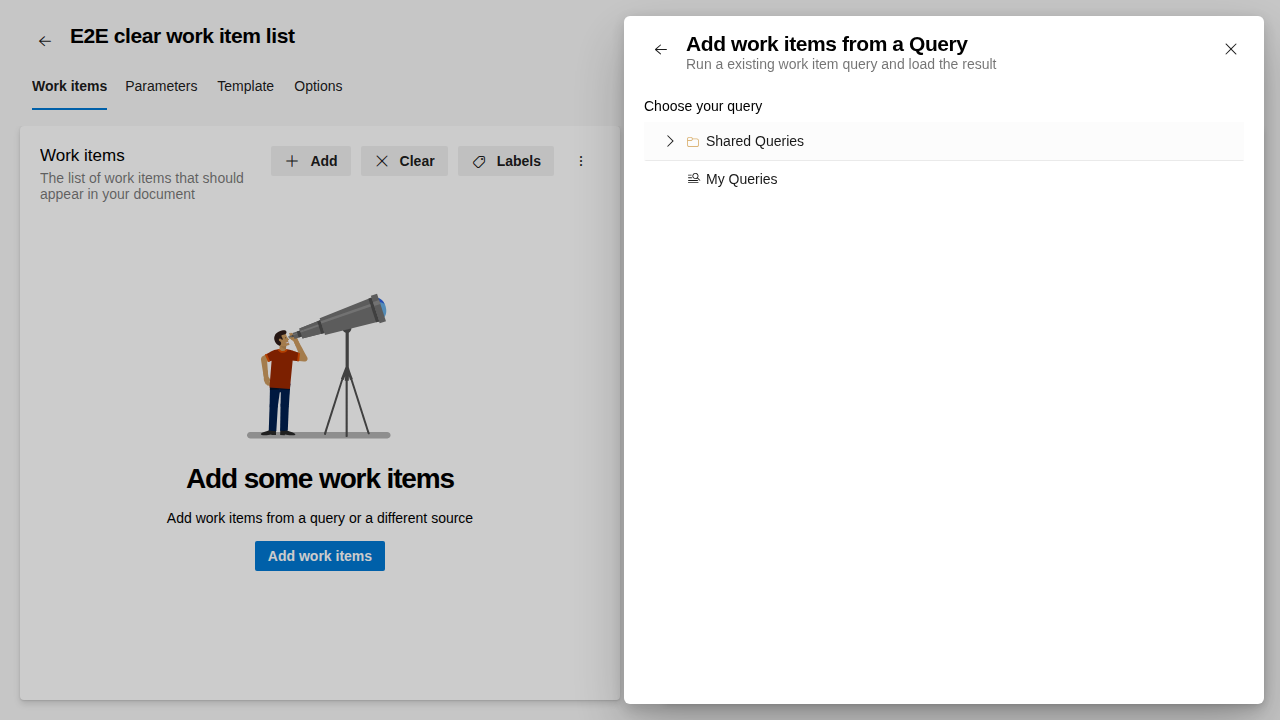
Task: Switch to the Options tab
Action: 318,86
